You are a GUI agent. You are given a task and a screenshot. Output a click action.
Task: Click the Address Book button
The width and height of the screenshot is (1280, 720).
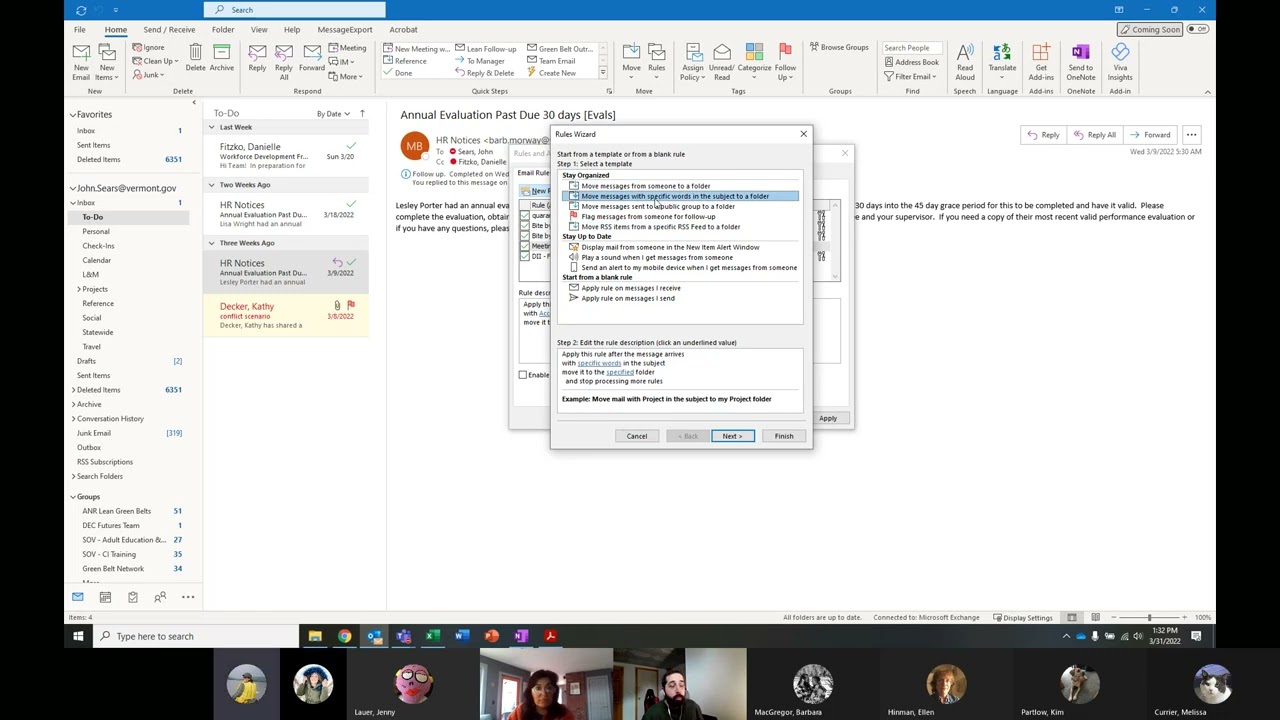(x=910, y=62)
